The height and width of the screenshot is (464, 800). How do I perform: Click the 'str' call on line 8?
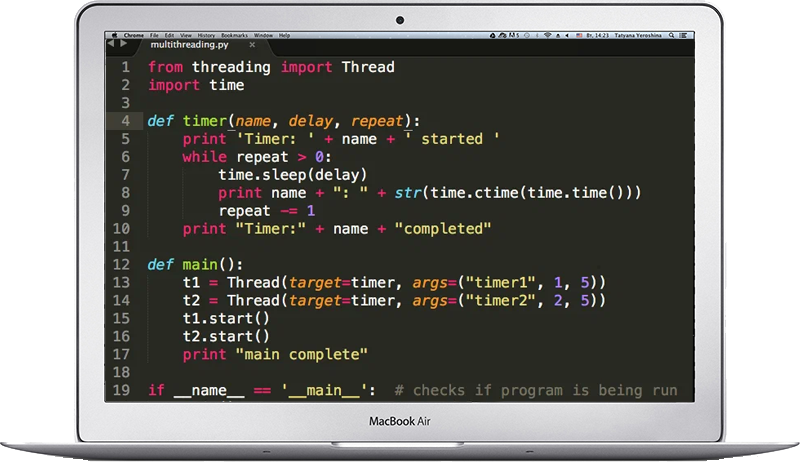coord(408,193)
